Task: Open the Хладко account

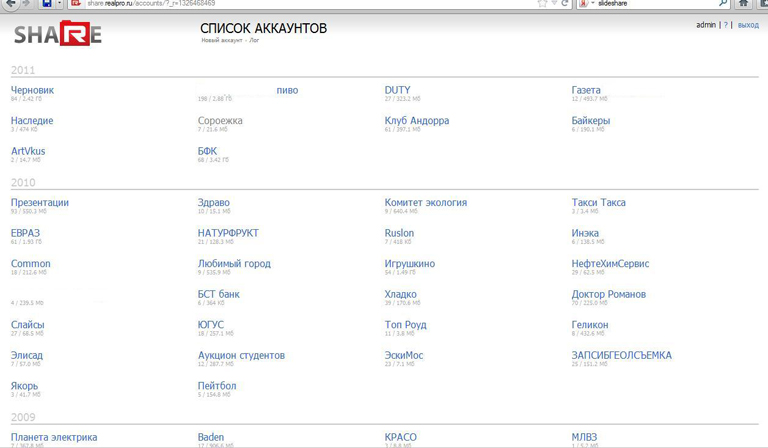Action: (x=401, y=294)
